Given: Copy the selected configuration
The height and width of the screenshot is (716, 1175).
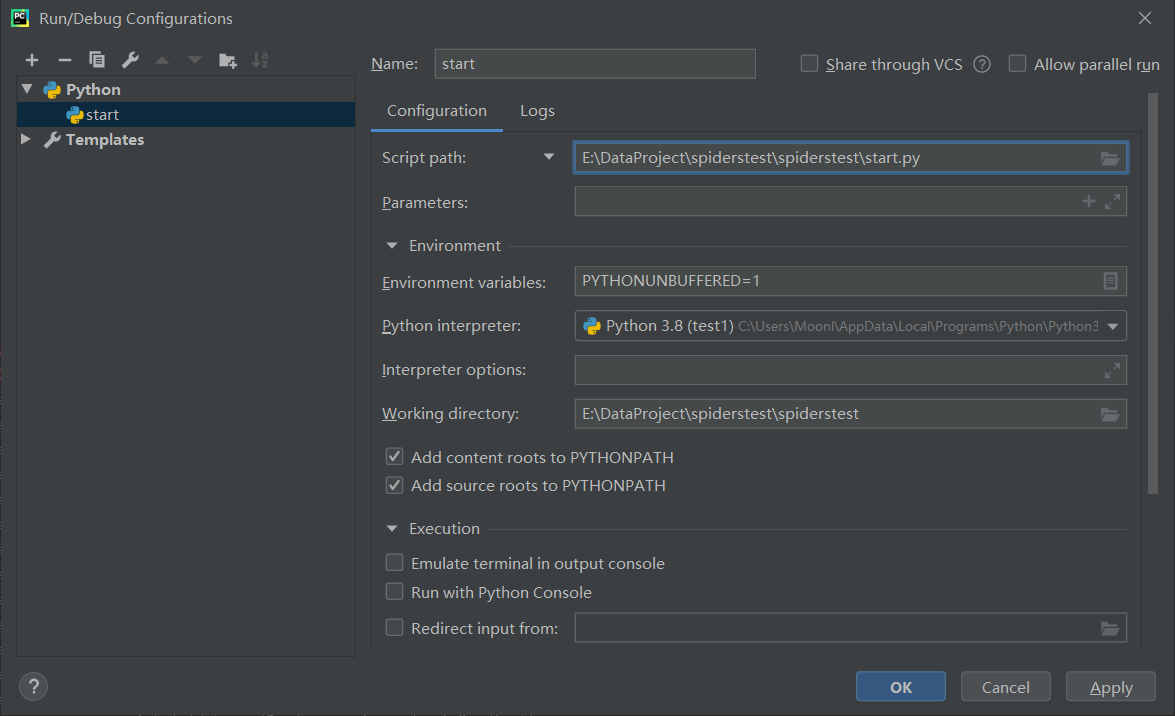Looking at the screenshot, I should click(97, 61).
